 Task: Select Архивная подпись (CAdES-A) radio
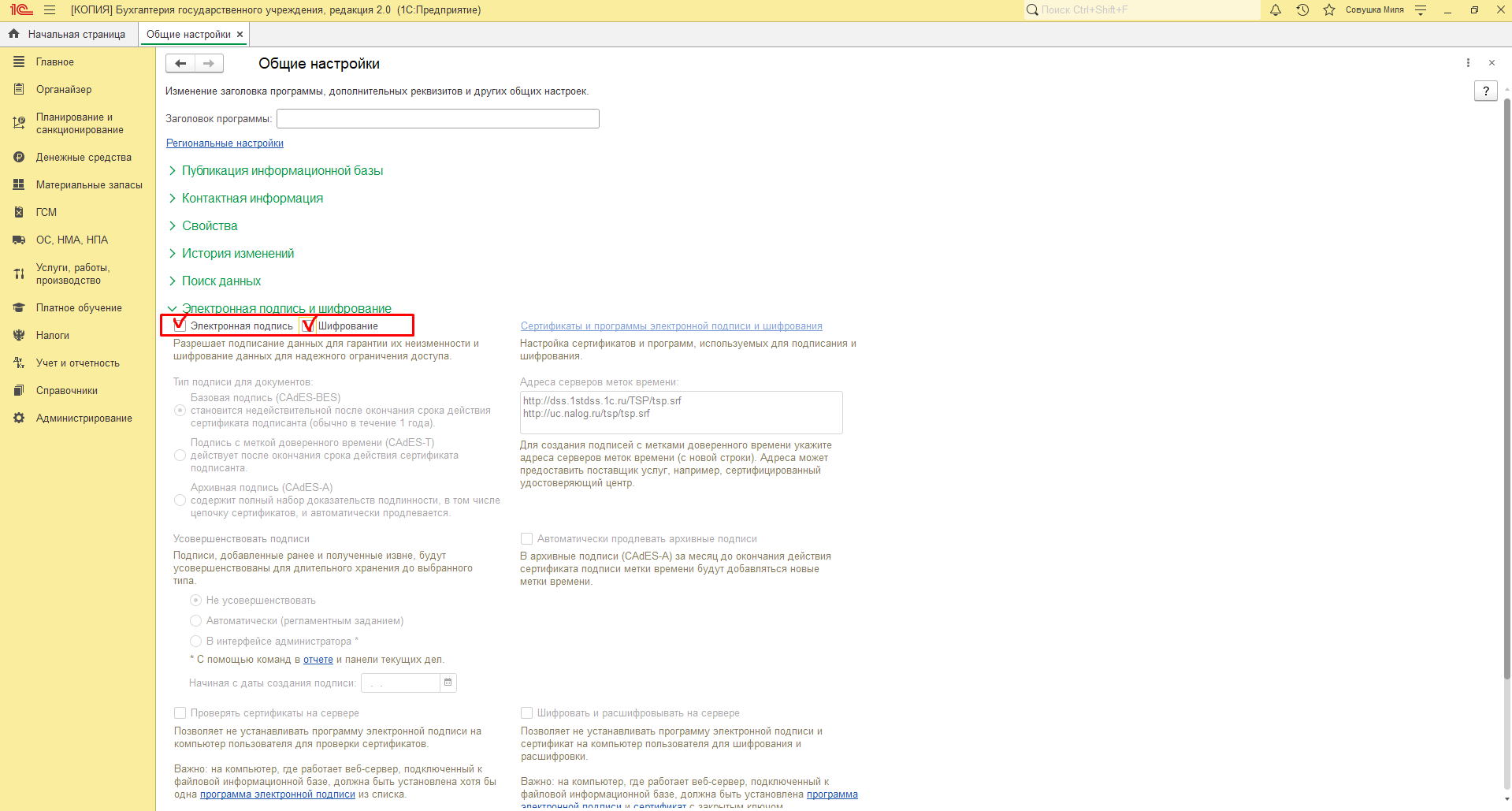(180, 500)
